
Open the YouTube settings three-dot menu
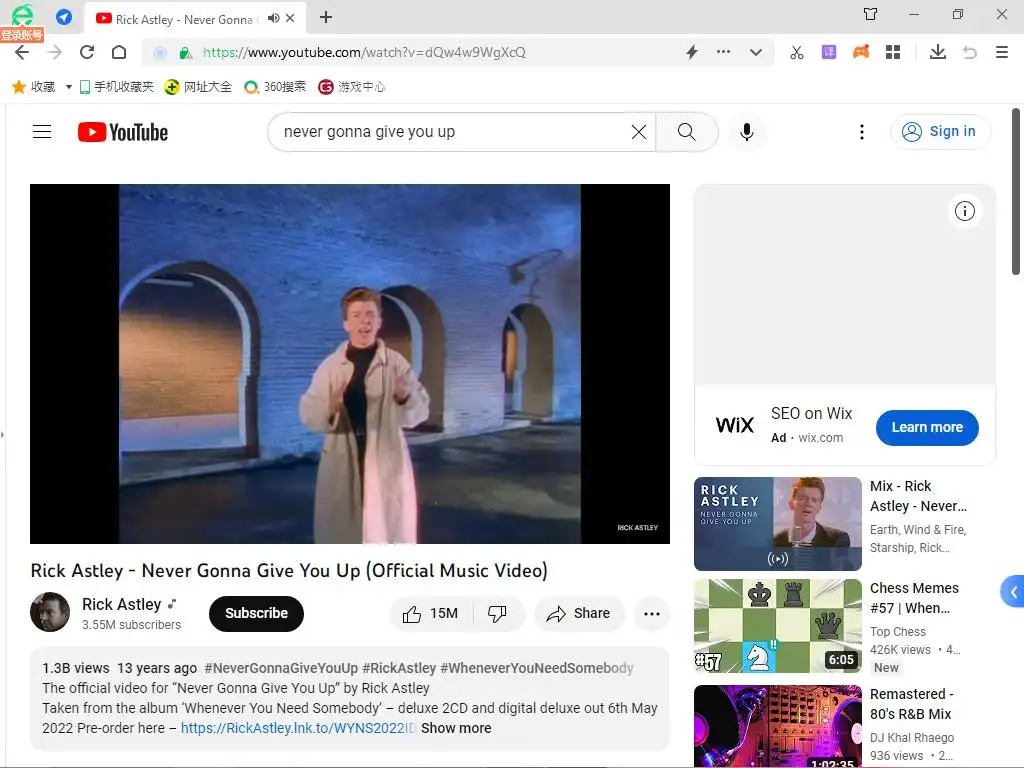861,132
